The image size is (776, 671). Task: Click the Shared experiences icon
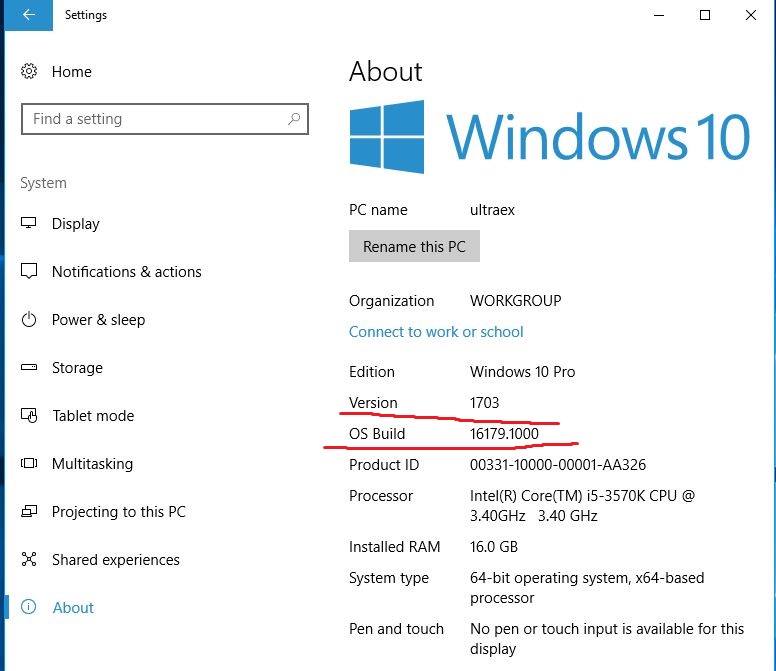tap(29, 559)
